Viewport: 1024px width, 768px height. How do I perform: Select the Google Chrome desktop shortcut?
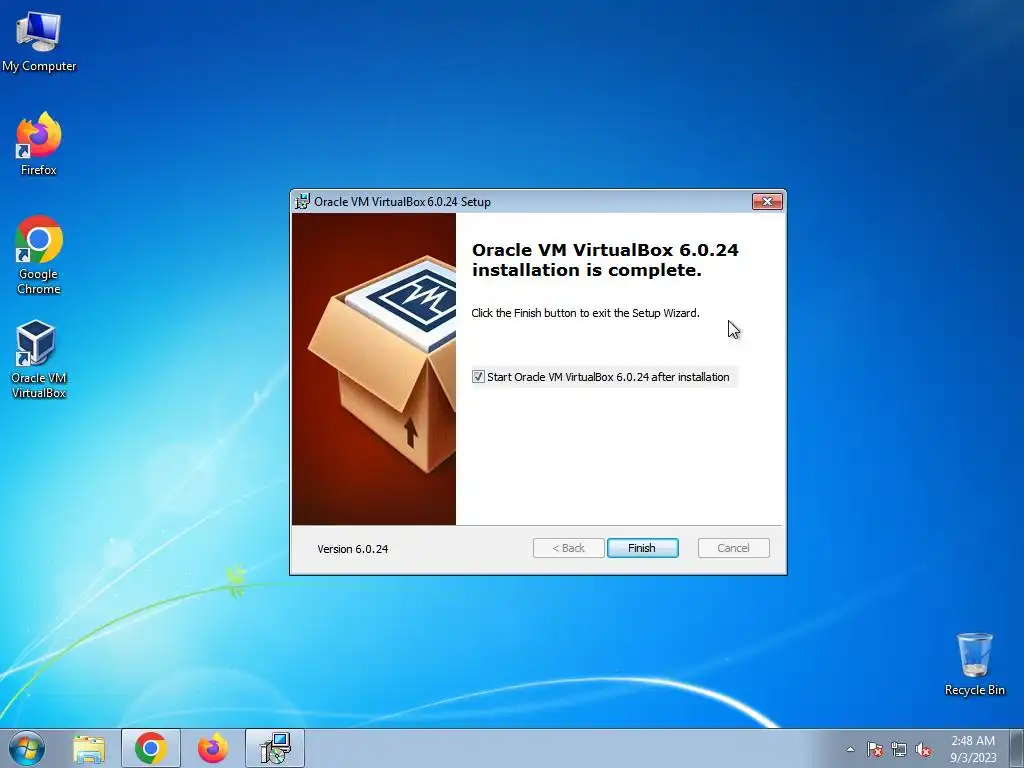[39, 255]
